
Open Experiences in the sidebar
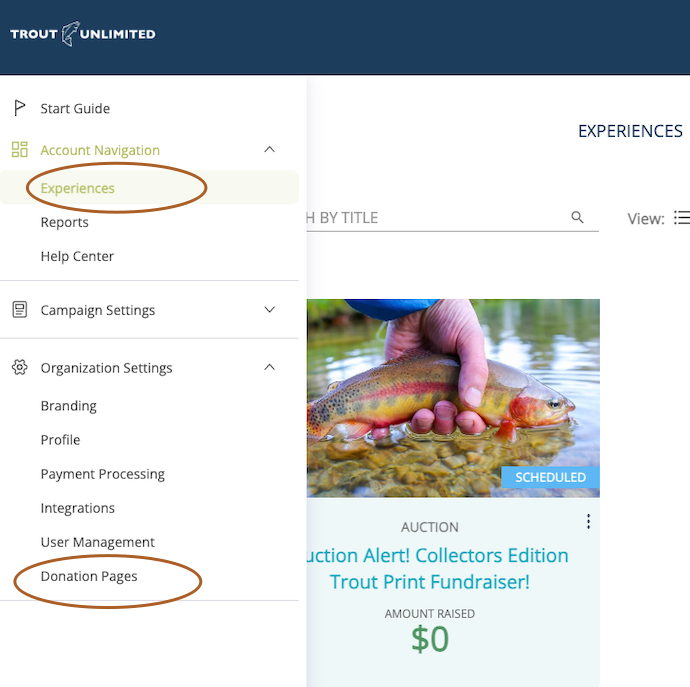coord(78,188)
